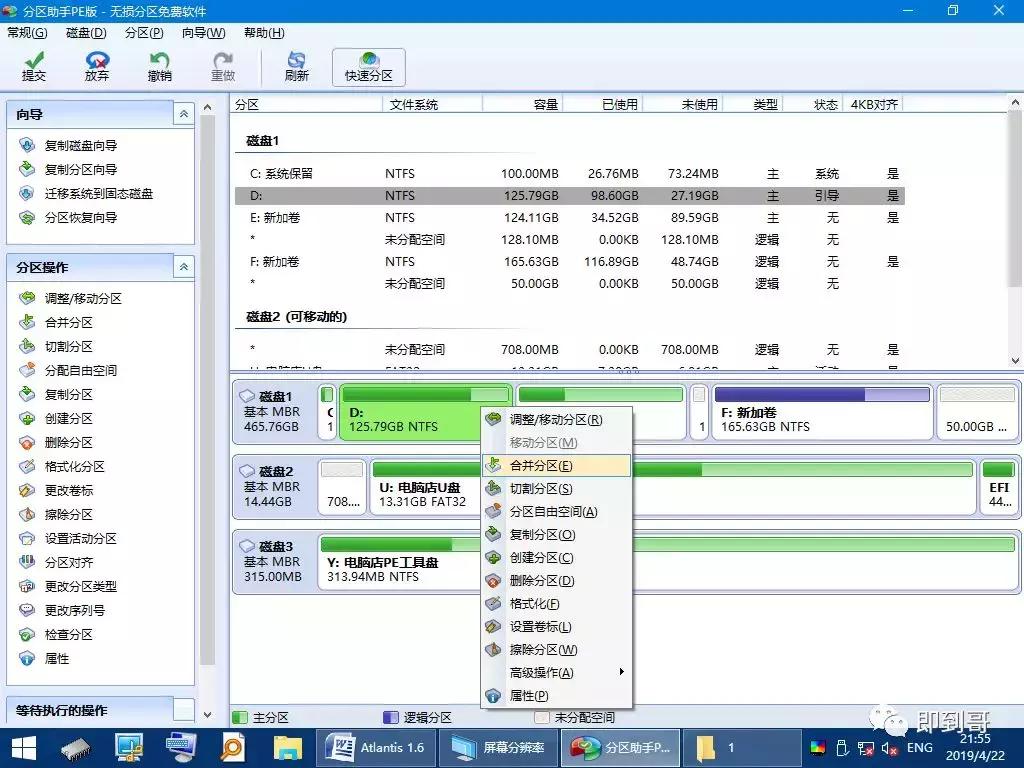Click the 放弃 (Discard) toolbar icon

(x=96, y=65)
